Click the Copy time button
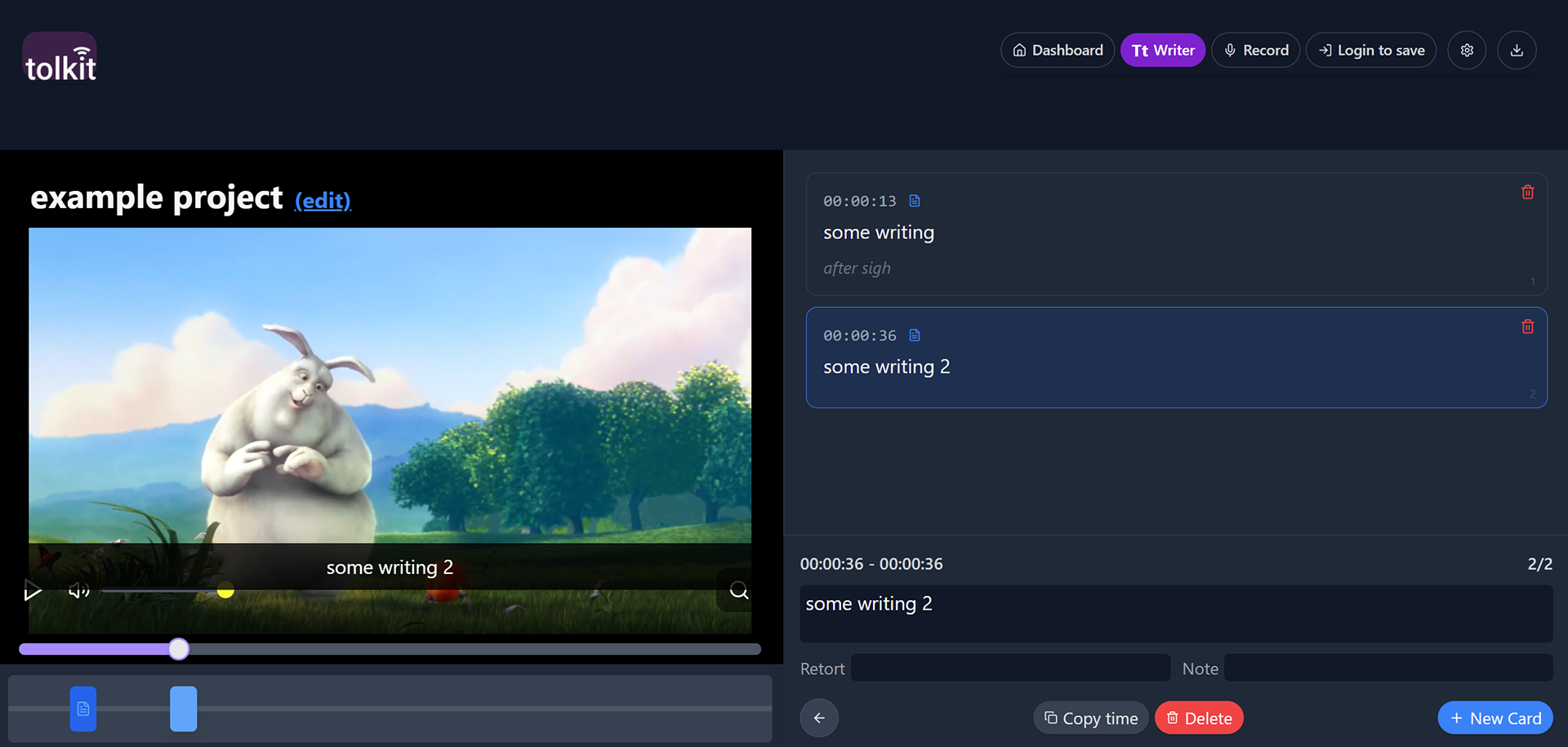The height and width of the screenshot is (747, 1568). [1091, 718]
